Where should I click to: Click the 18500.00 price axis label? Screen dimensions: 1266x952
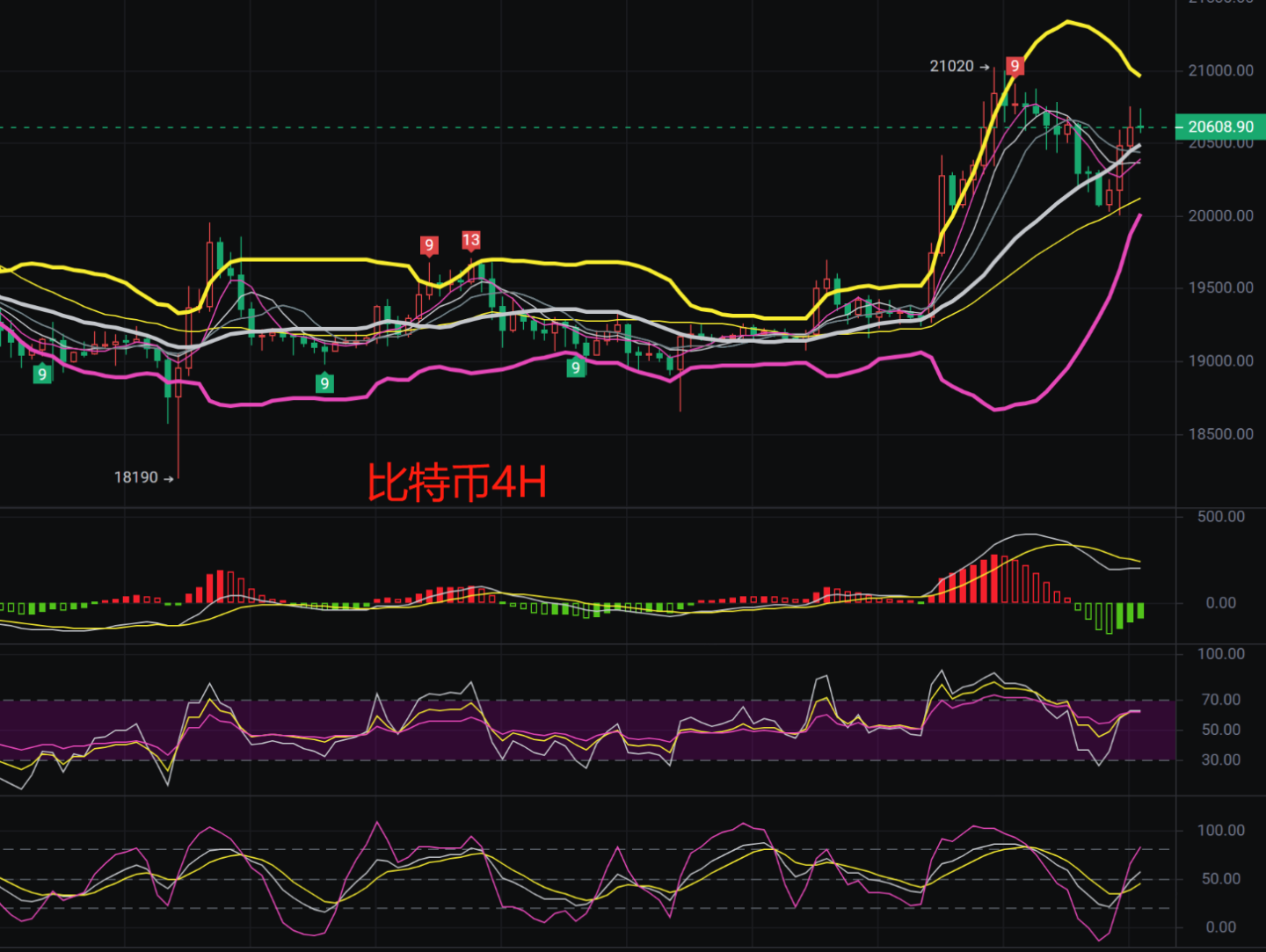tap(1220, 433)
